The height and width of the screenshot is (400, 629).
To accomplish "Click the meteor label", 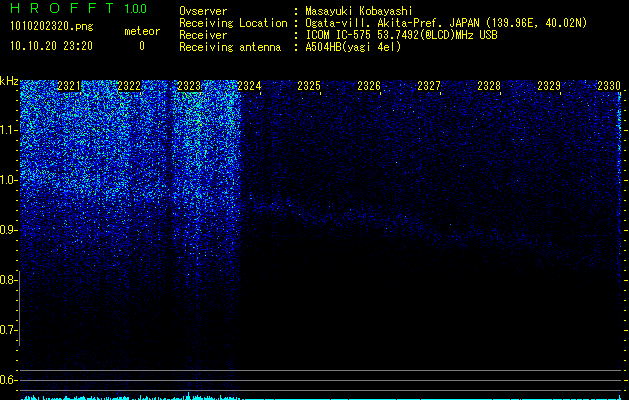I will coord(142,31).
